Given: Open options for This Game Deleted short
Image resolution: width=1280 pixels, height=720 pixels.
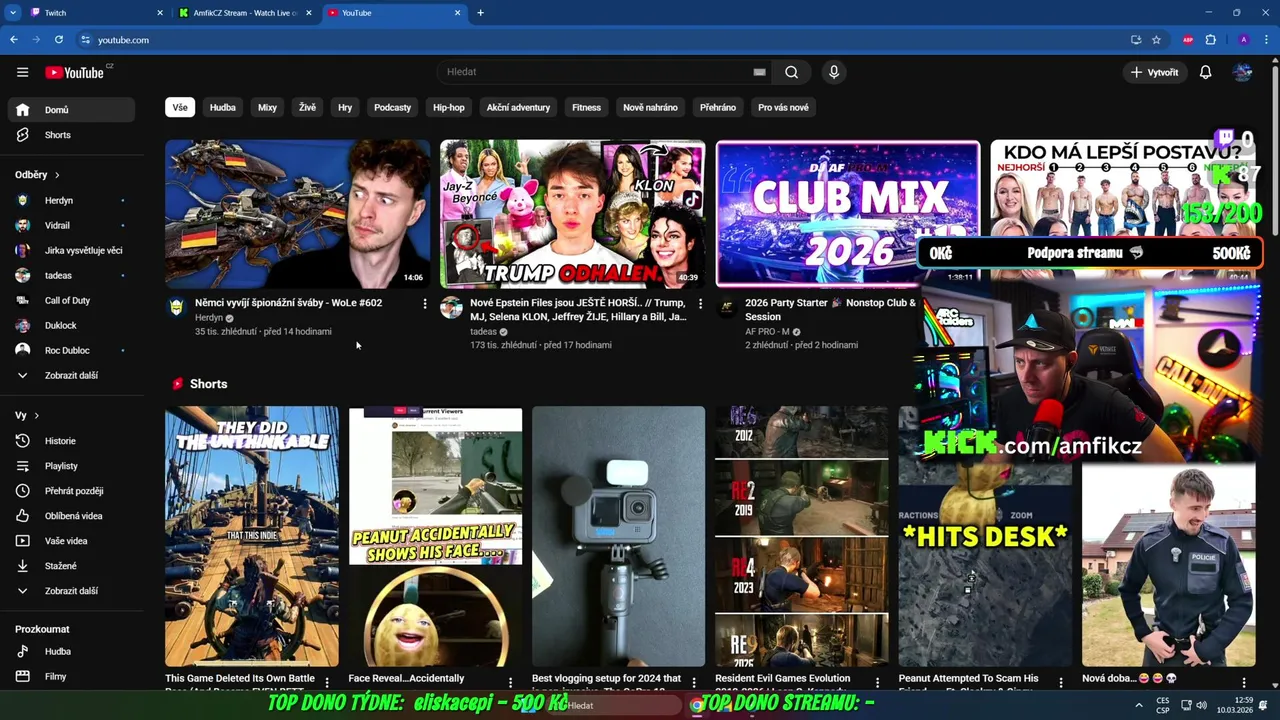Looking at the screenshot, I should tap(327, 682).
